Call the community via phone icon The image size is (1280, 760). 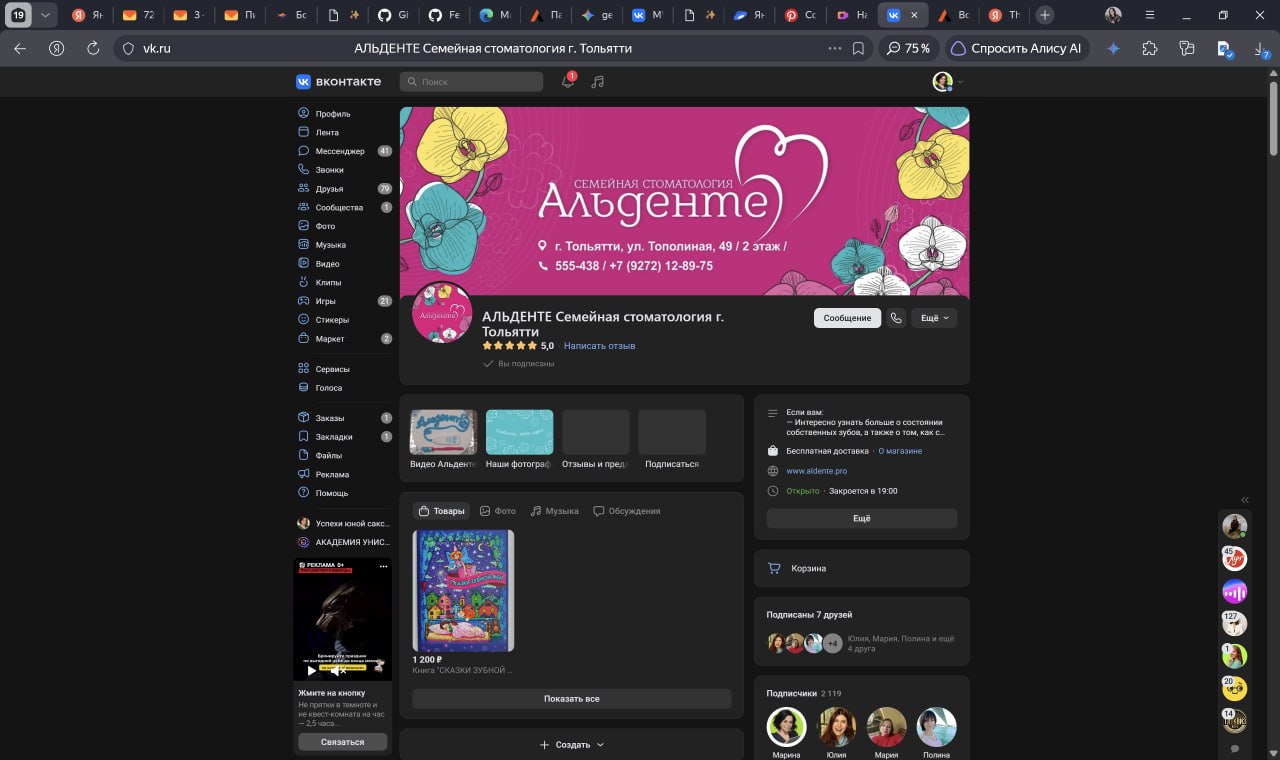(896, 318)
